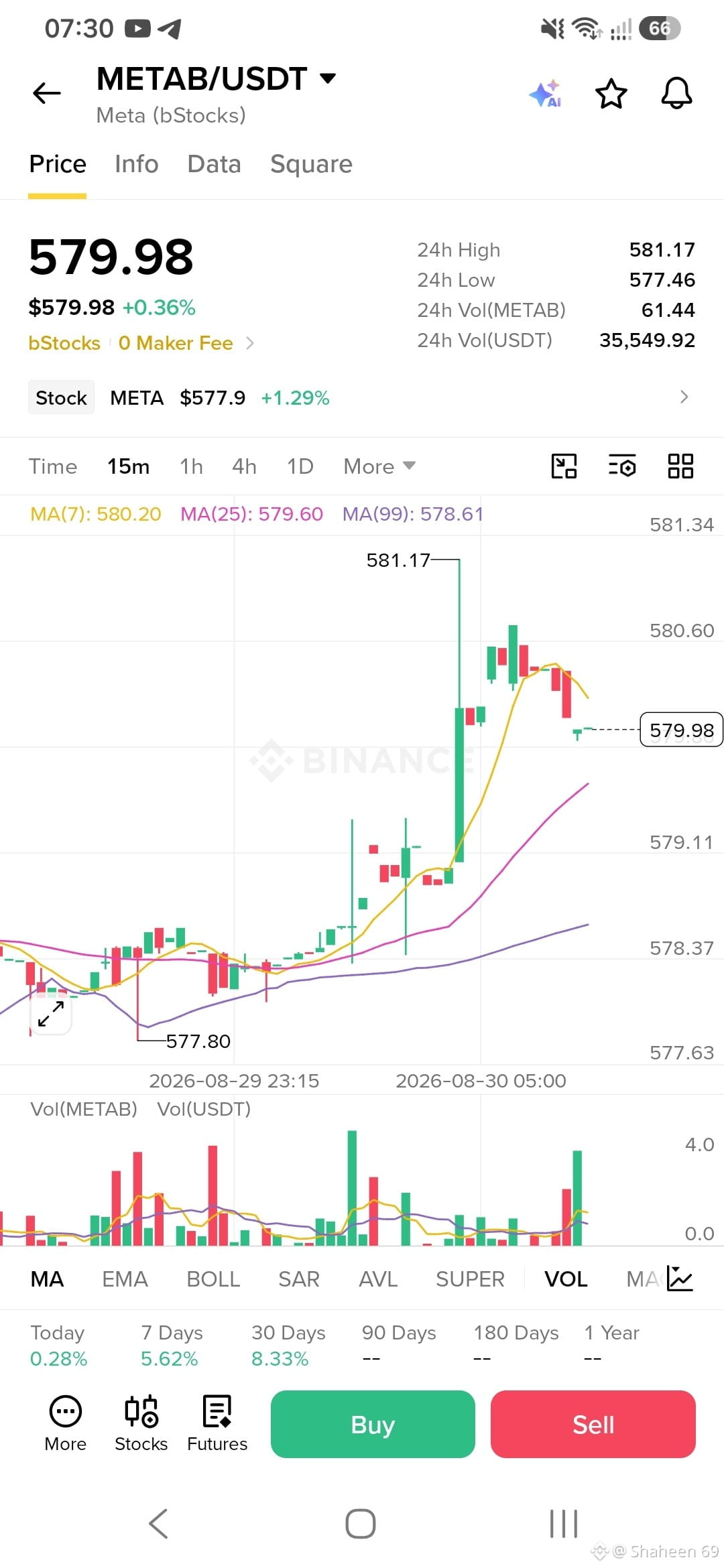Tap the Vol(METAB) label
The image size is (724, 1568).
pos(84,1109)
